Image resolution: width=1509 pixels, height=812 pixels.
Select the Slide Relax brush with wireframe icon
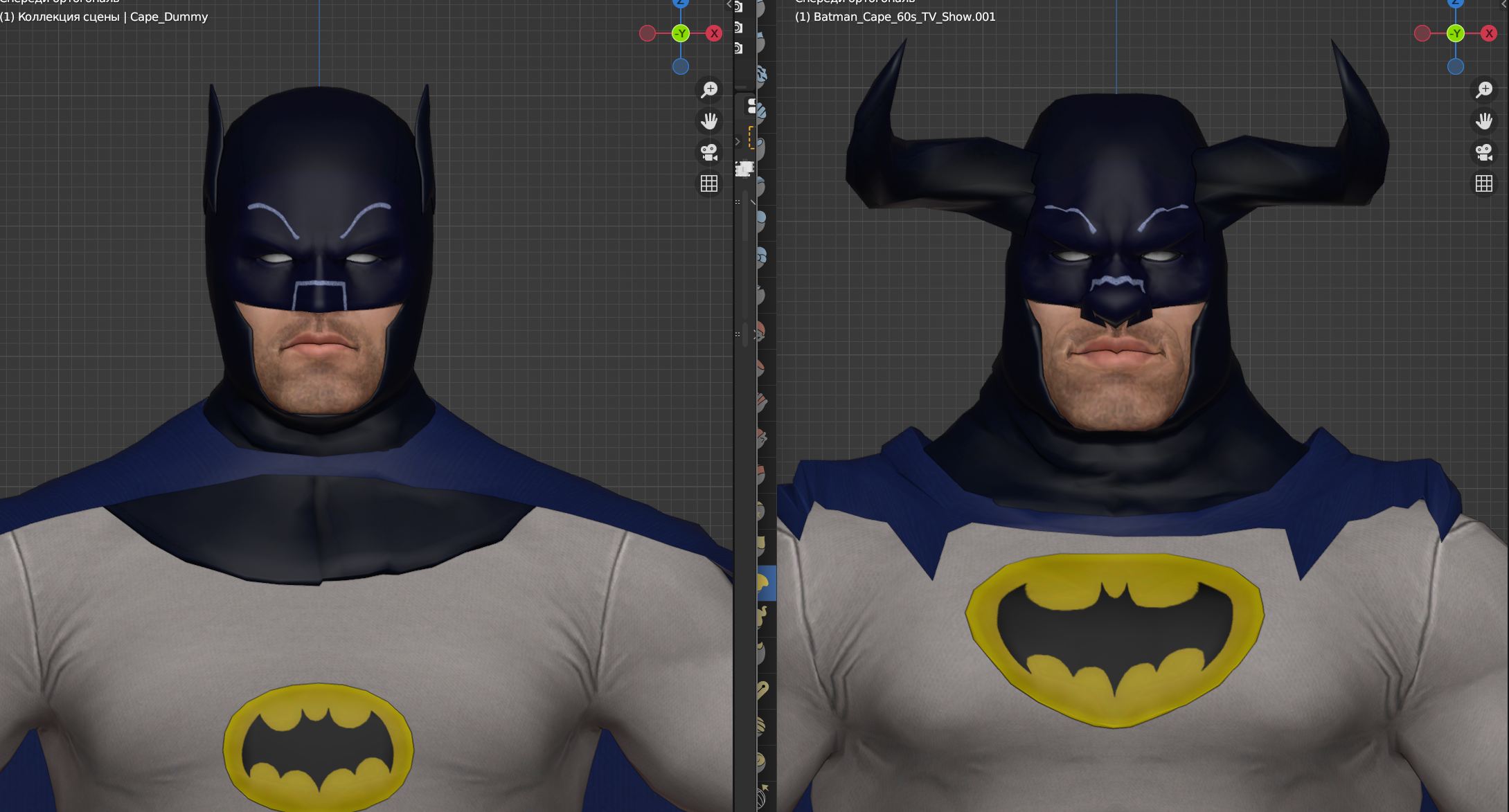[762, 799]
